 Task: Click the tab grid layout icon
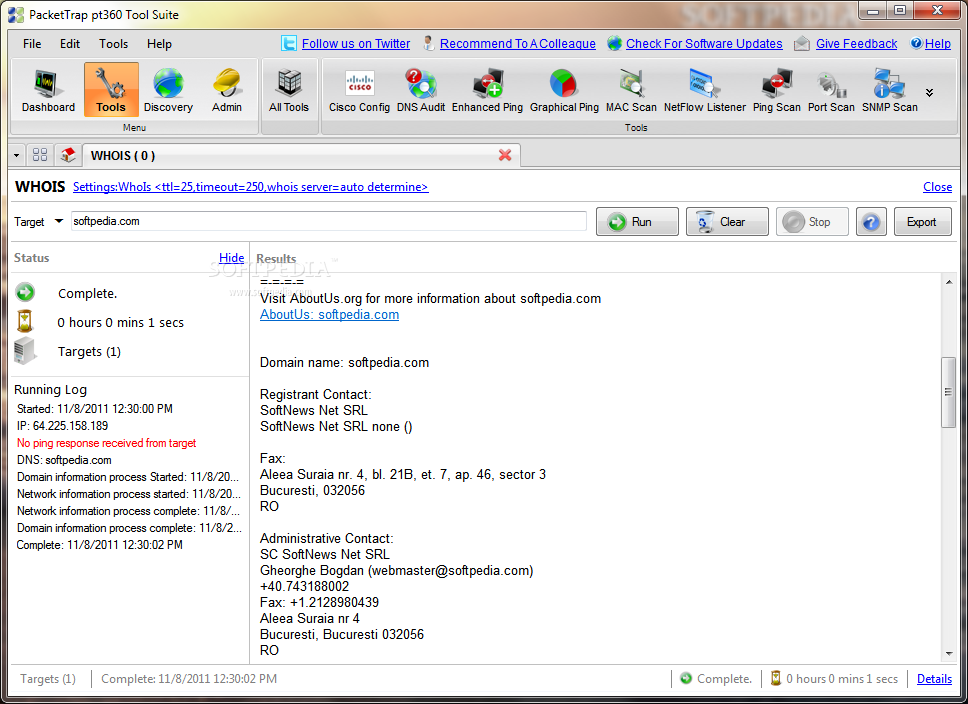[40, 155]
